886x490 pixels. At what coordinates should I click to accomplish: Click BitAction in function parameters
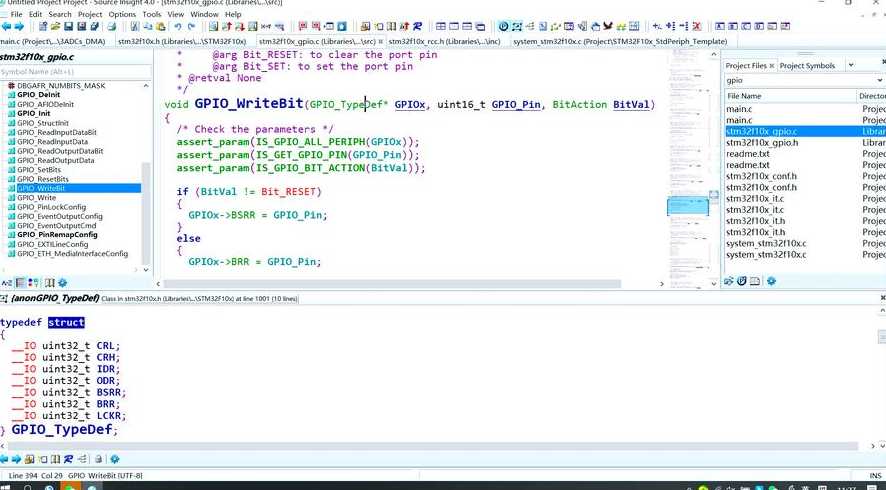tap(579, 105)
